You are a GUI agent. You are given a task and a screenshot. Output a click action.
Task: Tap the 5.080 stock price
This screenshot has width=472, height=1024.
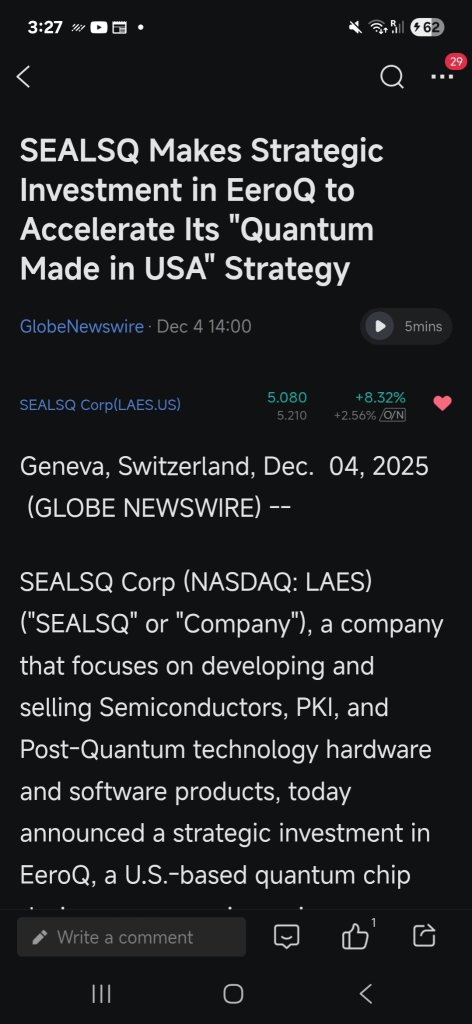point(287,398)
